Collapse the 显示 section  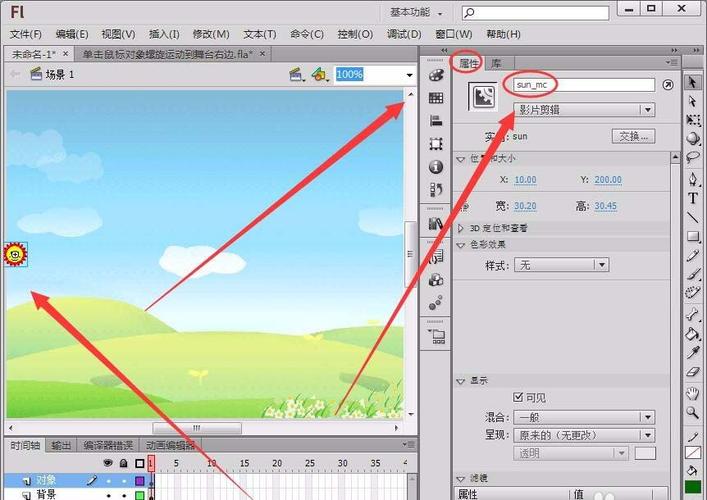pyautogui.click(x=460, y=381)
